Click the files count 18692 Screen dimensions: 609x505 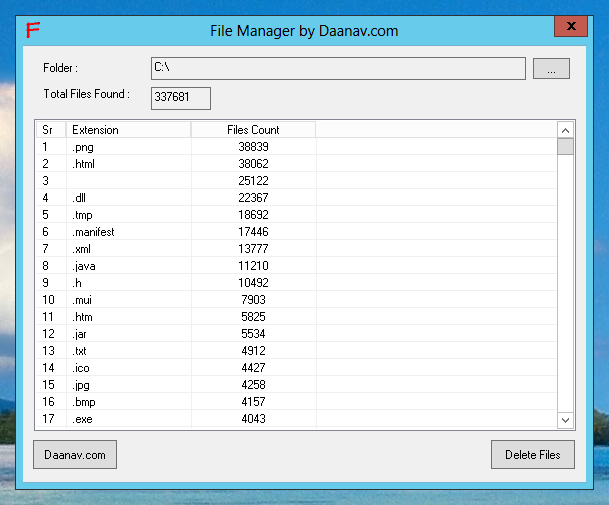(253, 215)
